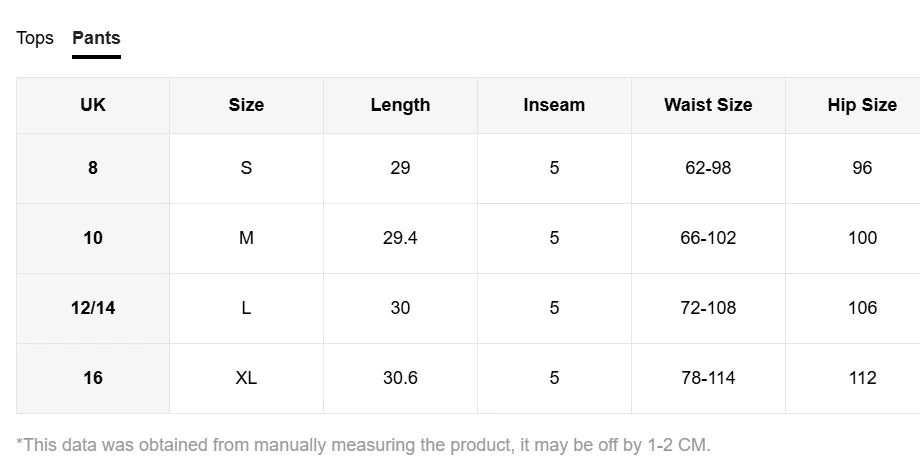
Task: Click the 106 hip size value
Action: [x=862, y=308]
